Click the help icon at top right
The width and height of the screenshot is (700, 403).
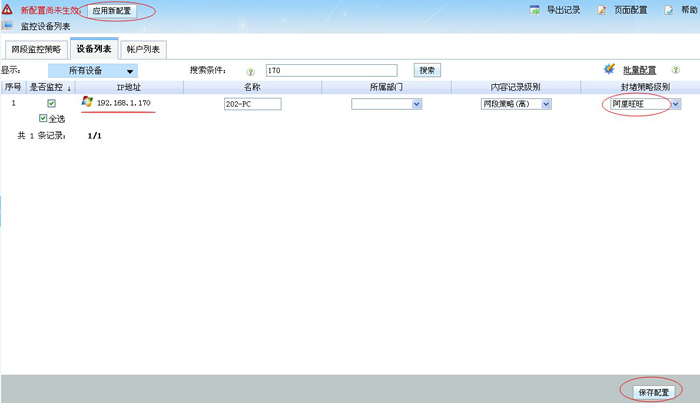[670, 10]
